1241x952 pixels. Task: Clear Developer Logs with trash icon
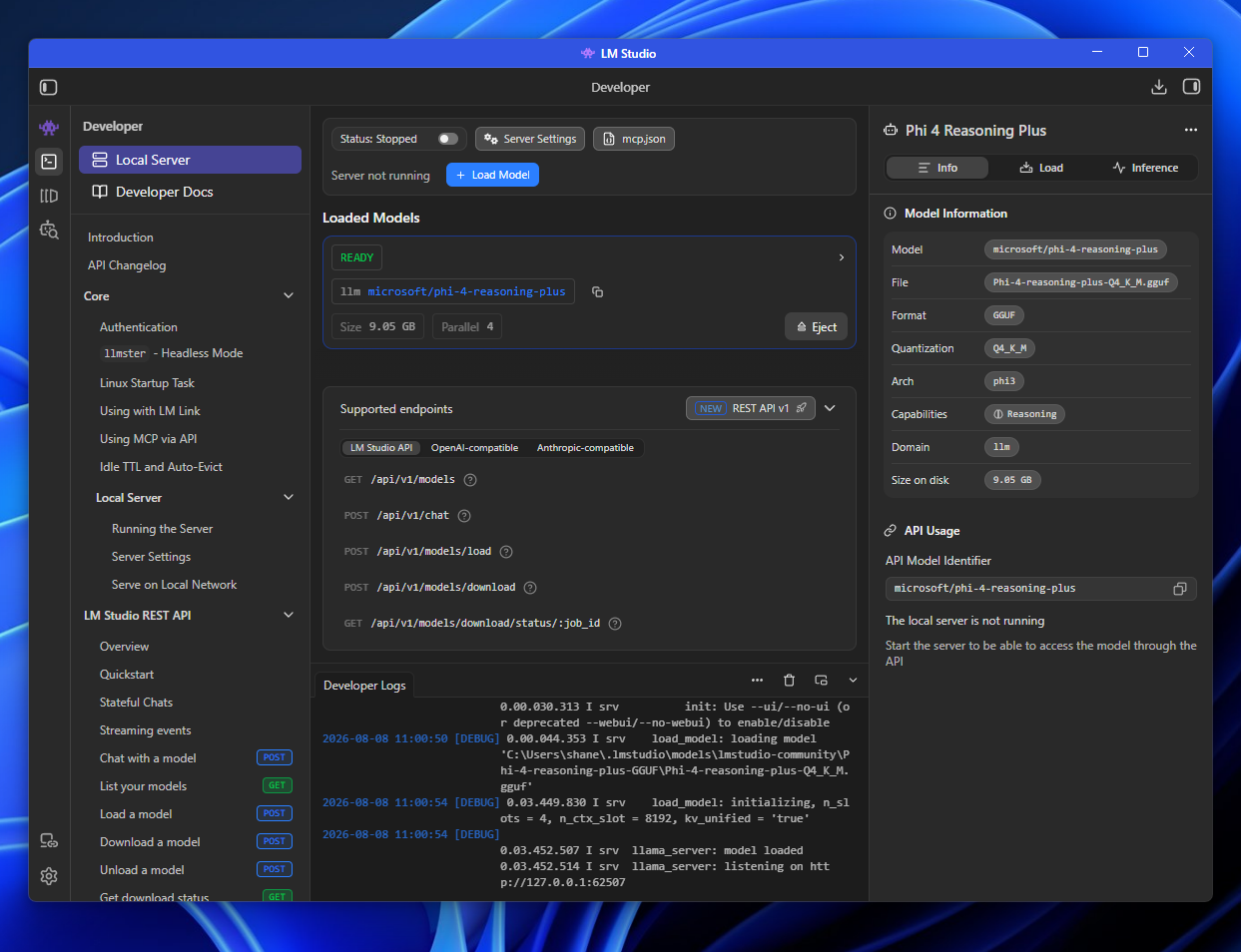[789, 680]
